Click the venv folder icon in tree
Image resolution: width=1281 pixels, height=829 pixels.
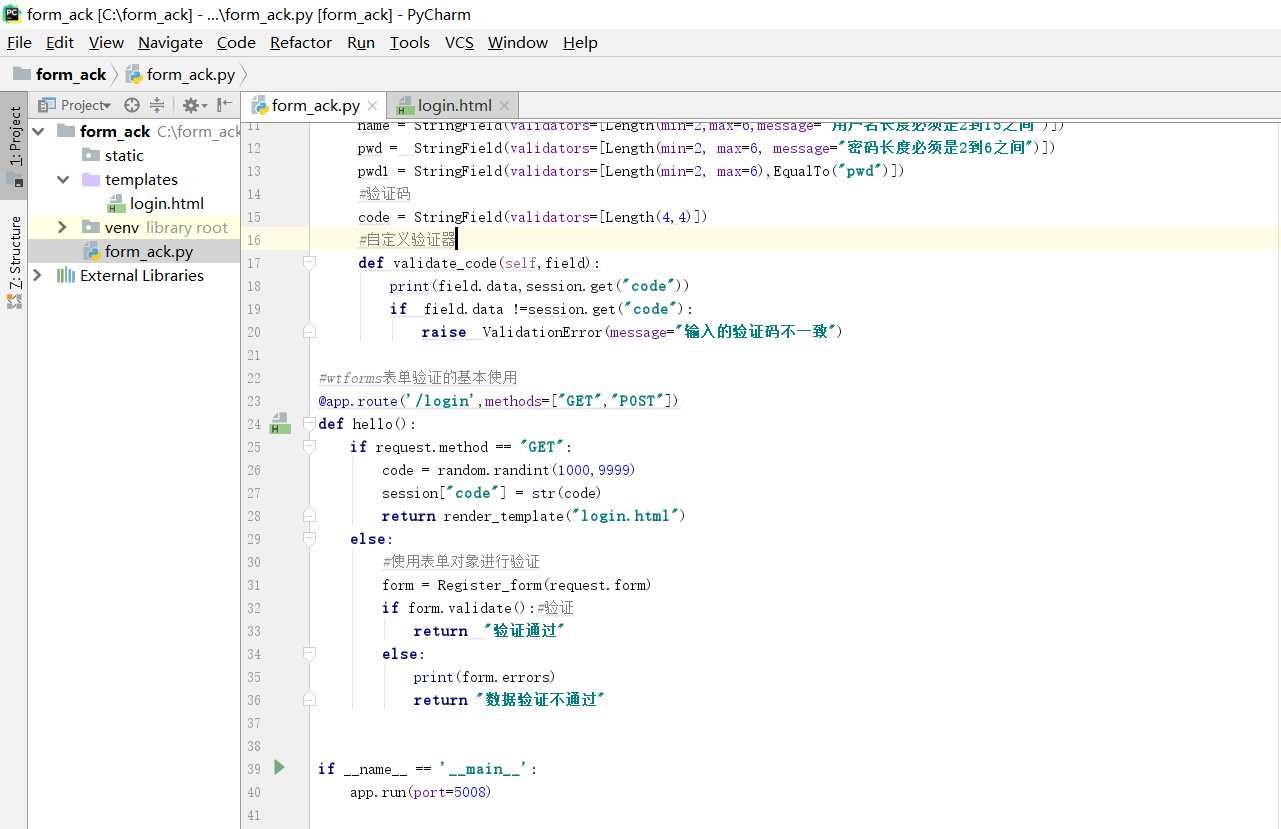[90, 227]
